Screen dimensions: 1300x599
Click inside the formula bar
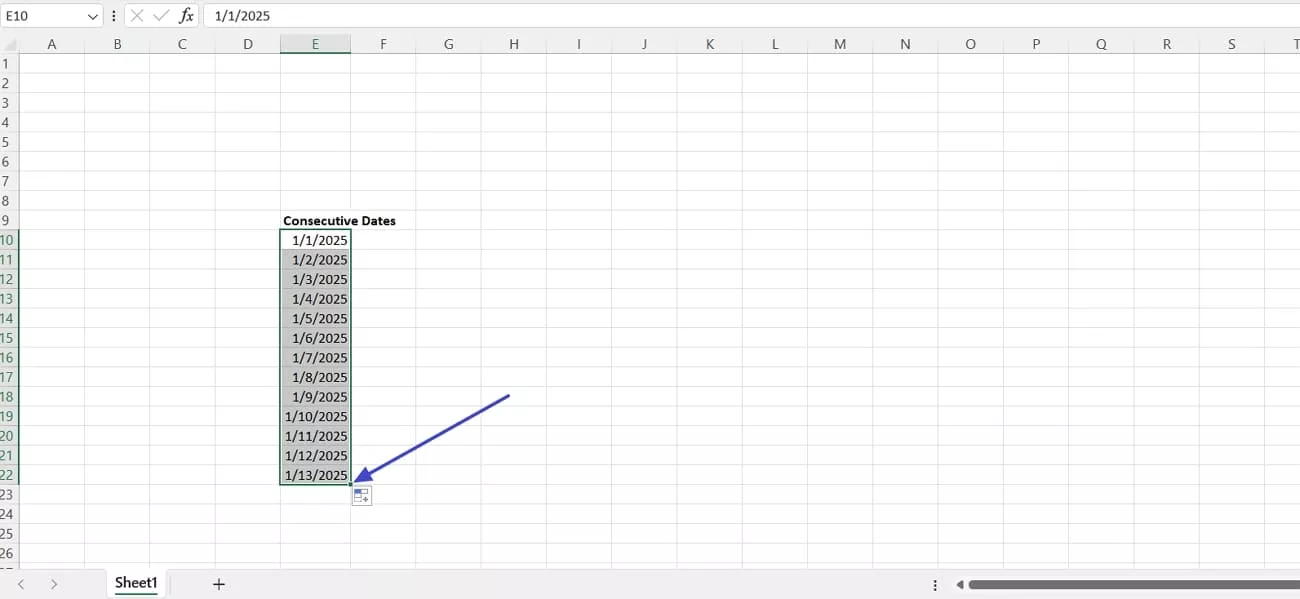pyautogui.click(x=400, y=15)
